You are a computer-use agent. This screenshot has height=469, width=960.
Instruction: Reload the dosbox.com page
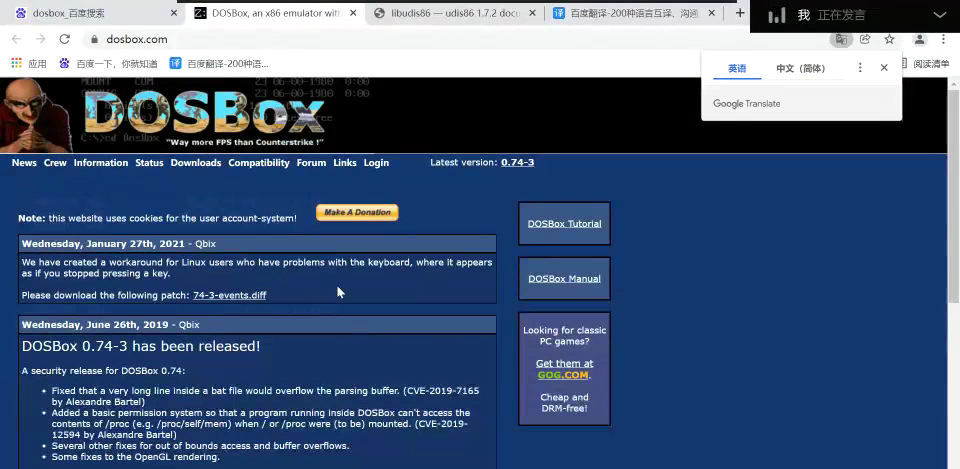[x=64, y=39]
